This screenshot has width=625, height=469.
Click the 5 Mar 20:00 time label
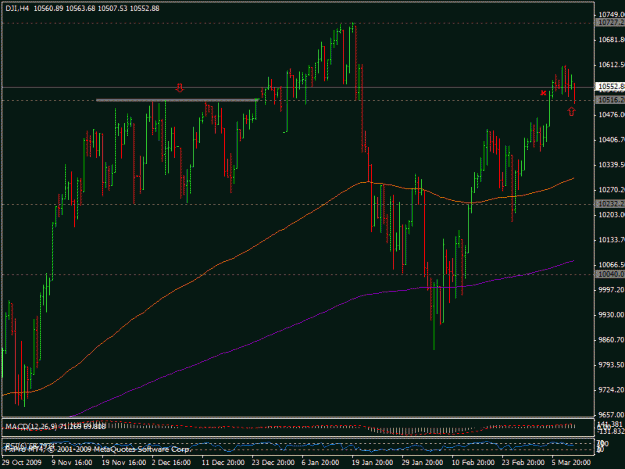(571, 463)
